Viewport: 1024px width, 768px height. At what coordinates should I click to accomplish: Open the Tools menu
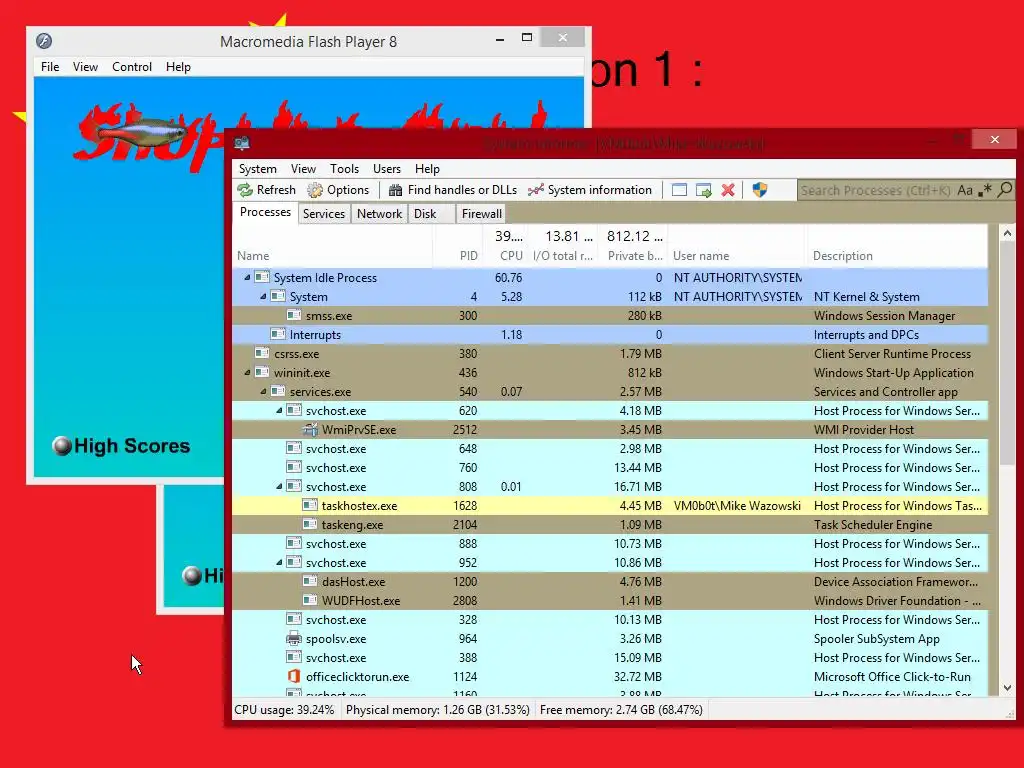(344, 168)
